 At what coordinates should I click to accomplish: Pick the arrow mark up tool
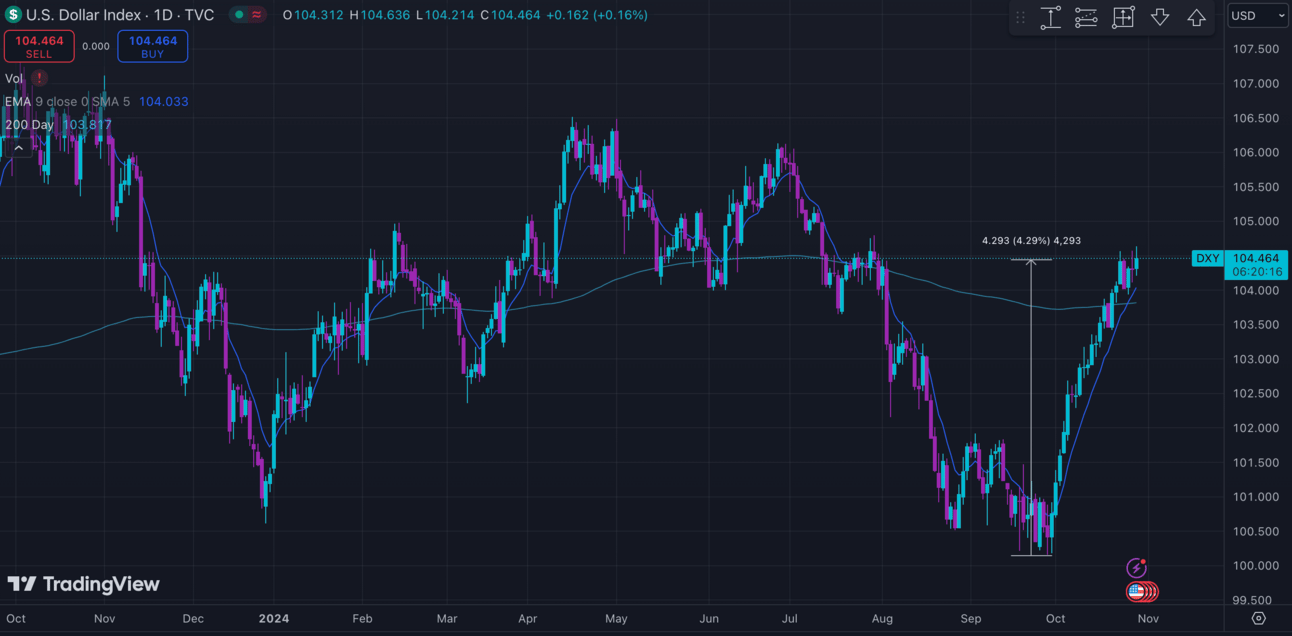click(1196, 17)
